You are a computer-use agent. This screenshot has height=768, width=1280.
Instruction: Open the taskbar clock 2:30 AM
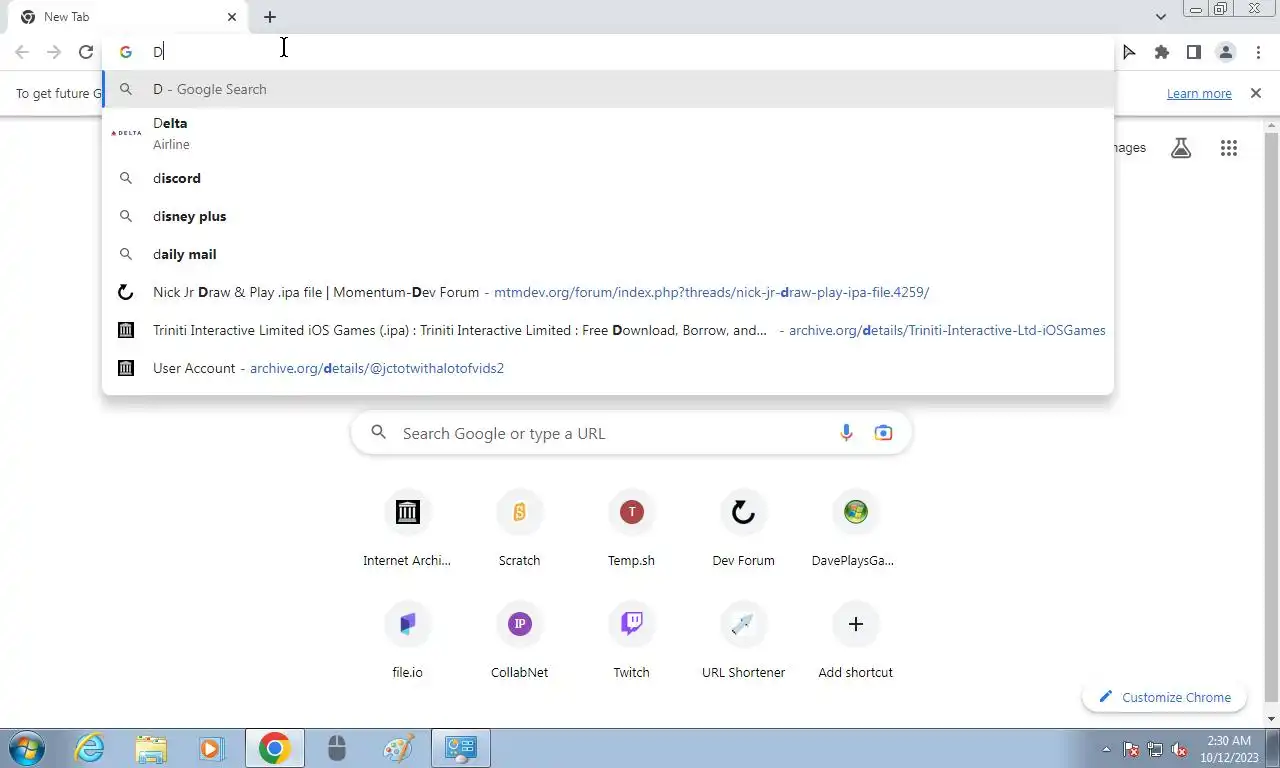tap(1229, 748)
